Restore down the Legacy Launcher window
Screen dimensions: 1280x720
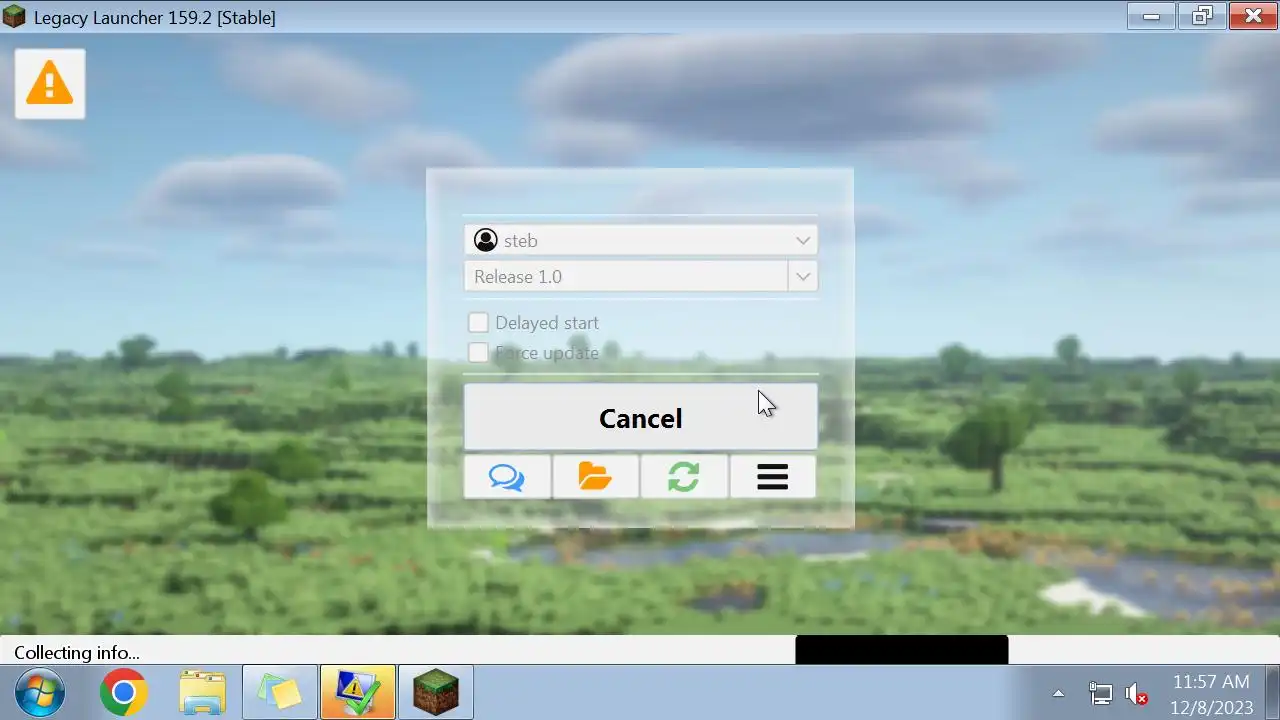tap(1202, 16)
